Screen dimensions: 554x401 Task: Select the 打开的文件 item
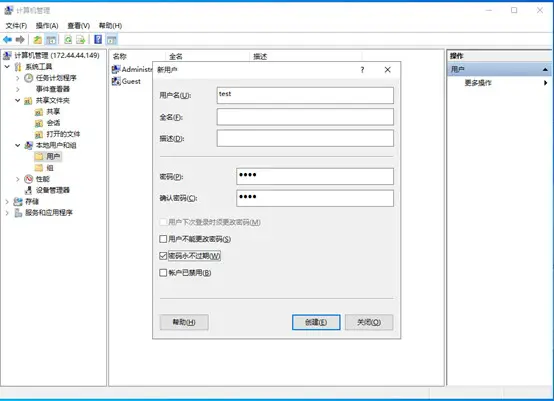click(63, 134)
